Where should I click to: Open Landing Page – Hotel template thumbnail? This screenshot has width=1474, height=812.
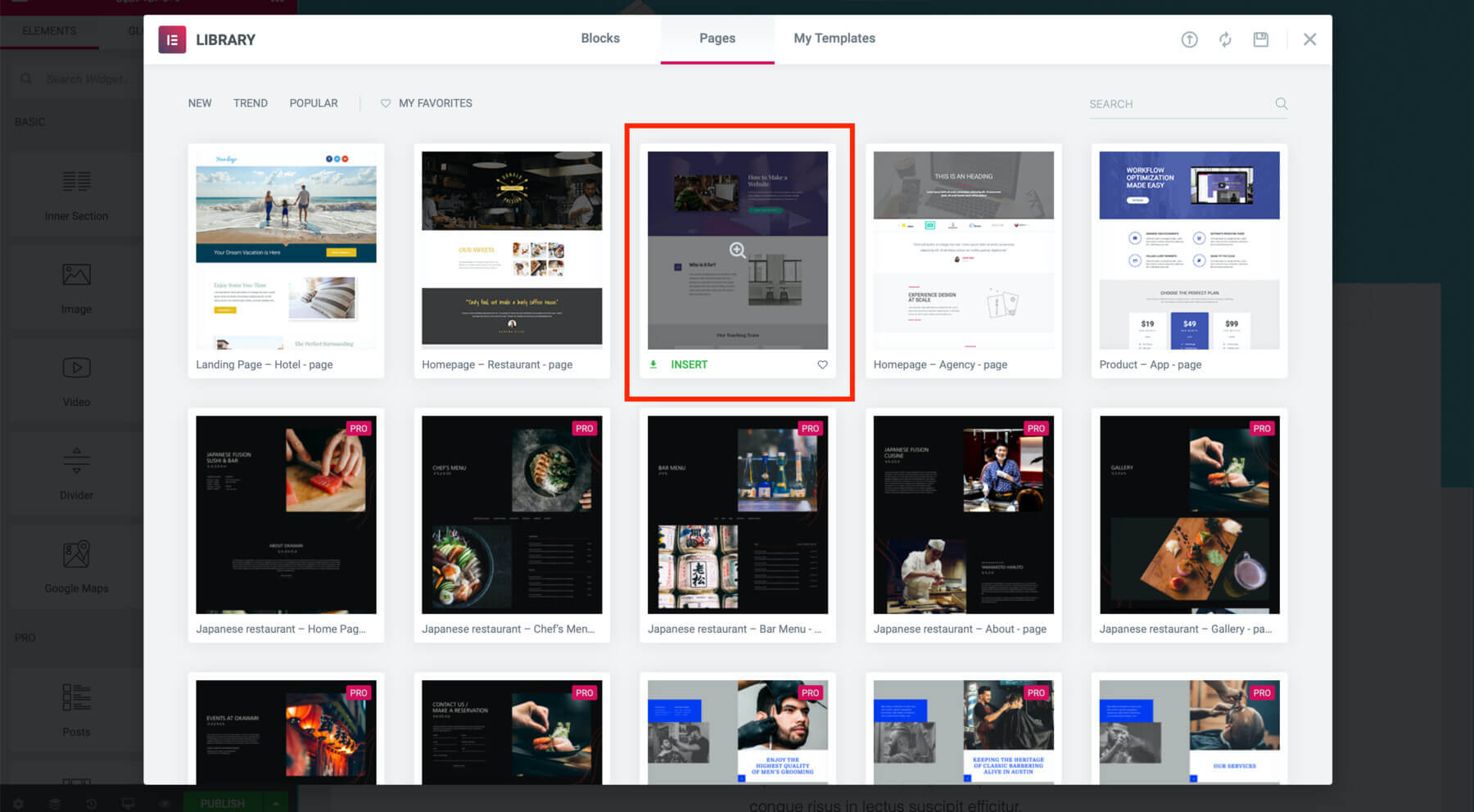pos(286,250)
